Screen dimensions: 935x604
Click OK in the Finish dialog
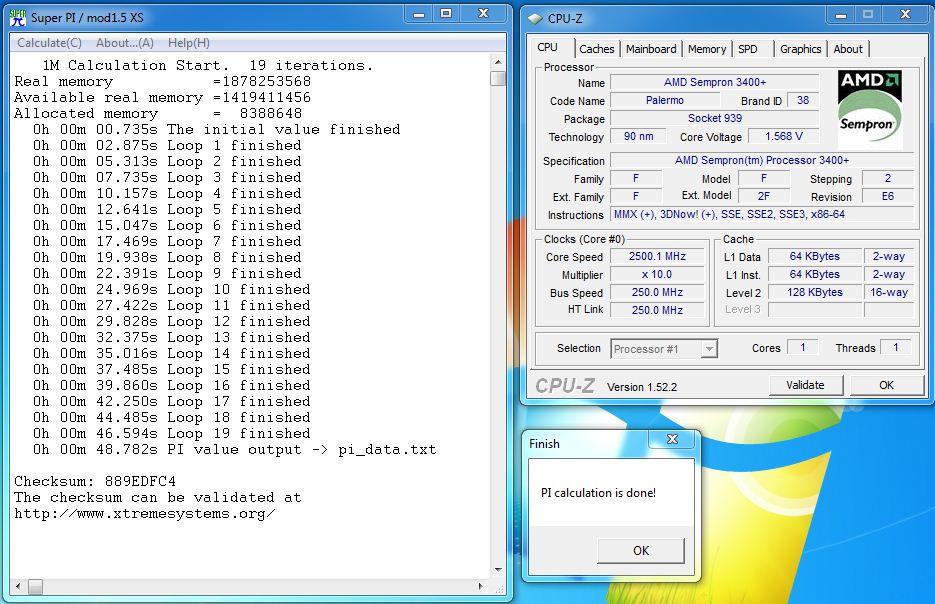[x=641, y=551]
